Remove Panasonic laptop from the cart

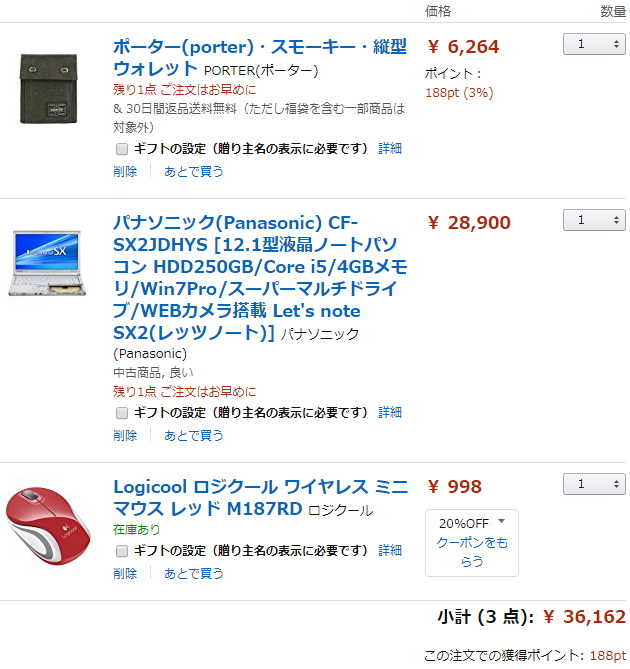point(125,435)
